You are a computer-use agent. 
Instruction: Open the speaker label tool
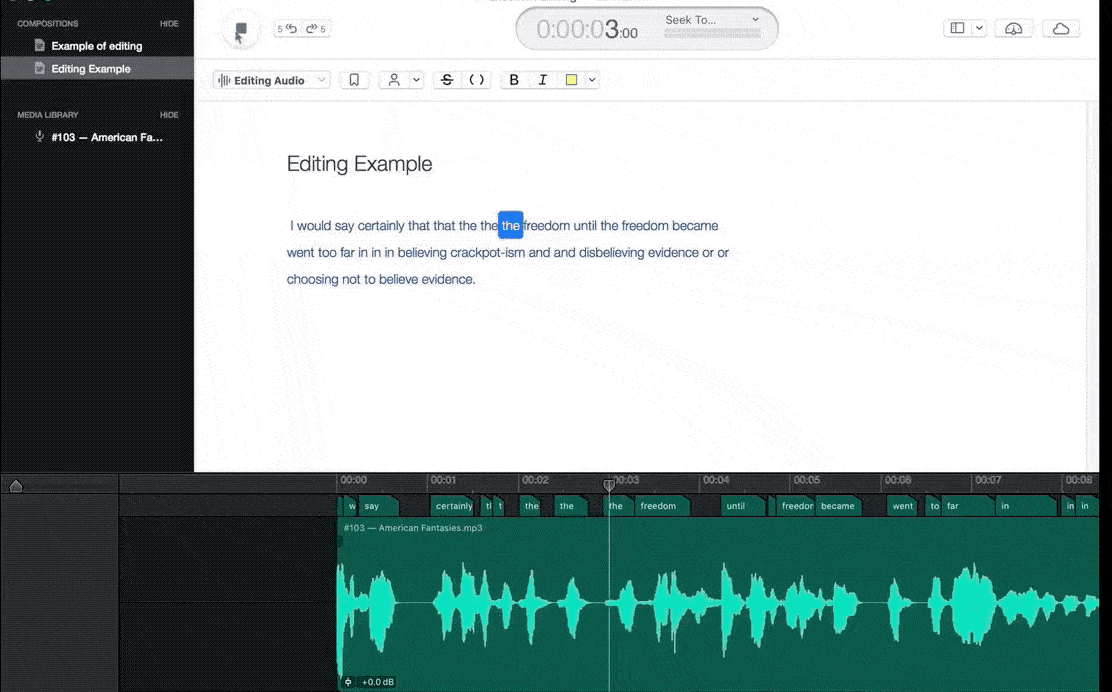[x=395, y=79]
